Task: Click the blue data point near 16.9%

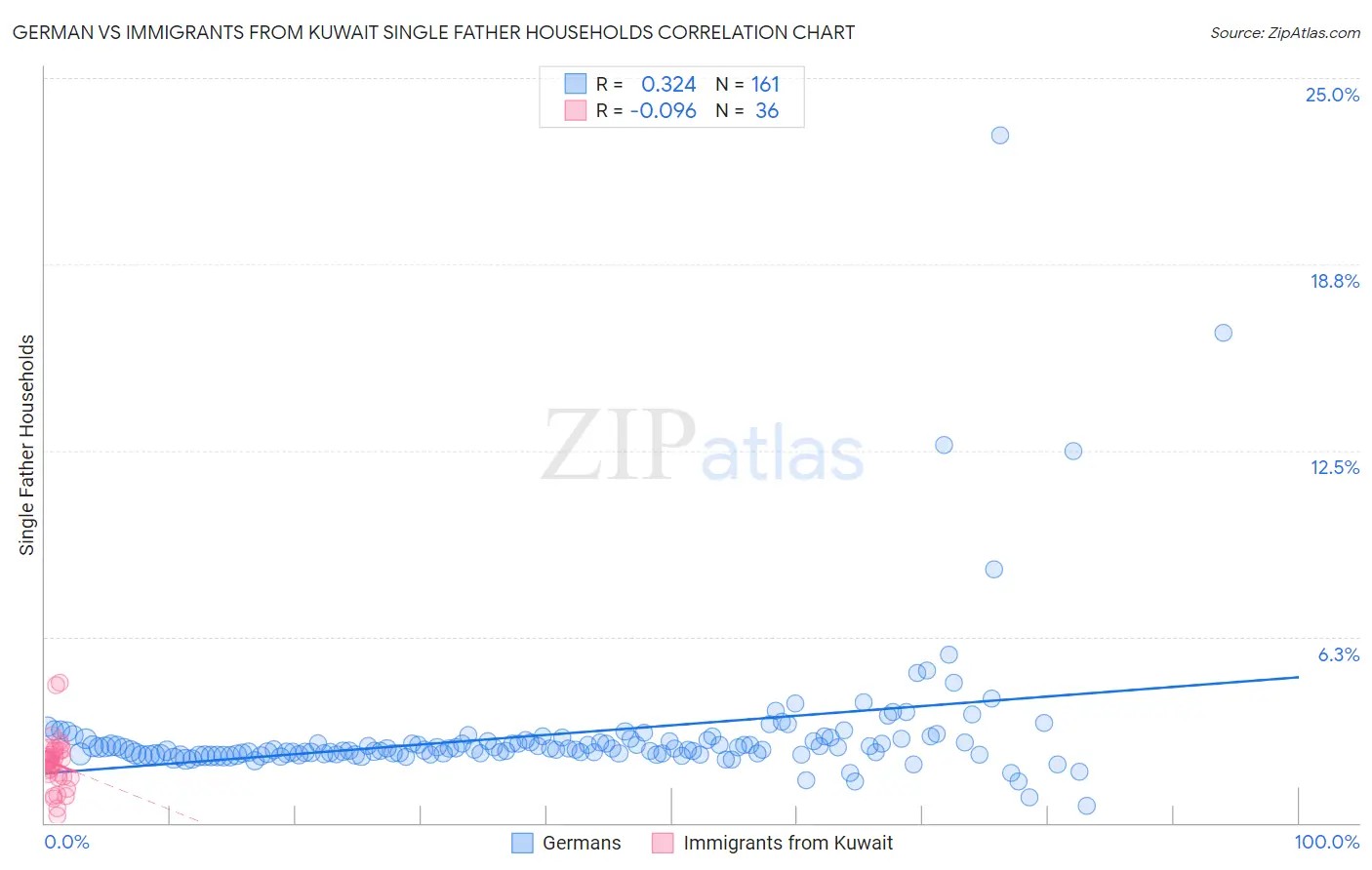Action: [1223, 333]
